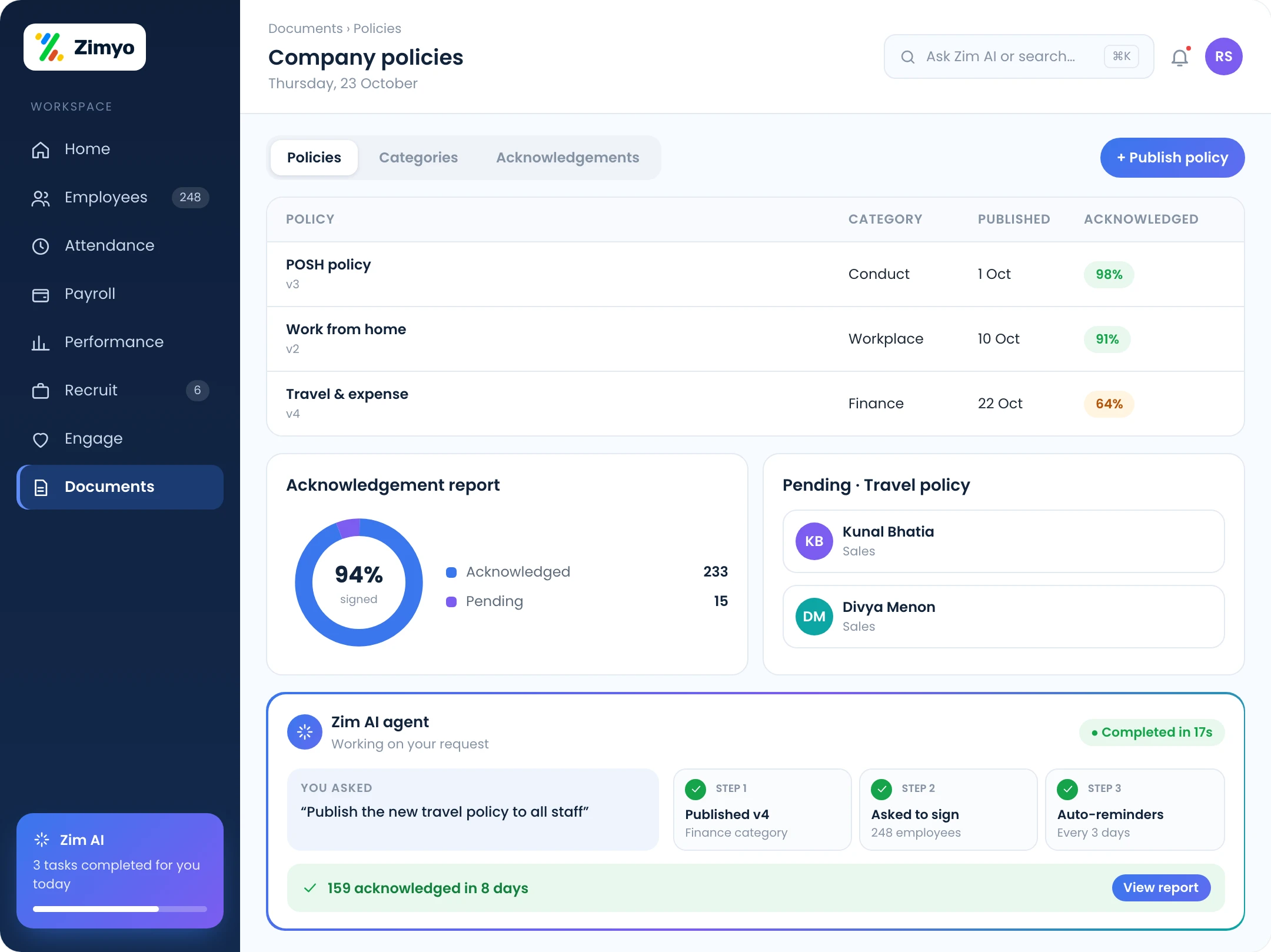The height and width of the screenshot is (952, 1271).
Task: Open Payroll in the sidebar
Action: point(120,294)
